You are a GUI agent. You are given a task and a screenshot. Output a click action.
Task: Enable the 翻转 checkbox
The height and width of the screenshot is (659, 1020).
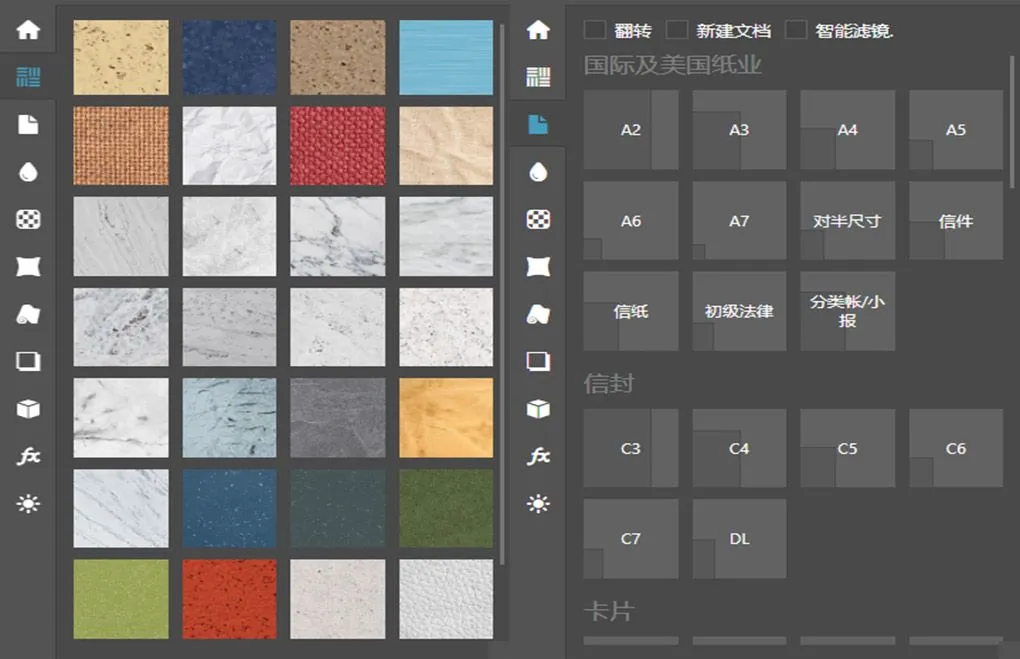pyautogui.click(x=595, y=30)
